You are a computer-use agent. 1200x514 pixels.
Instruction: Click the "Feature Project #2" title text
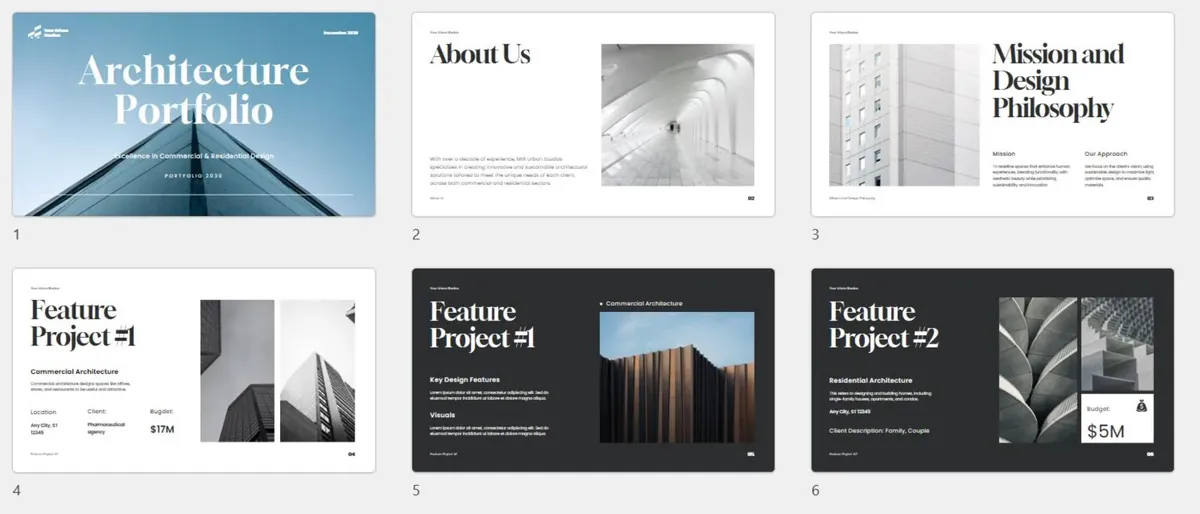click(884, 325)
